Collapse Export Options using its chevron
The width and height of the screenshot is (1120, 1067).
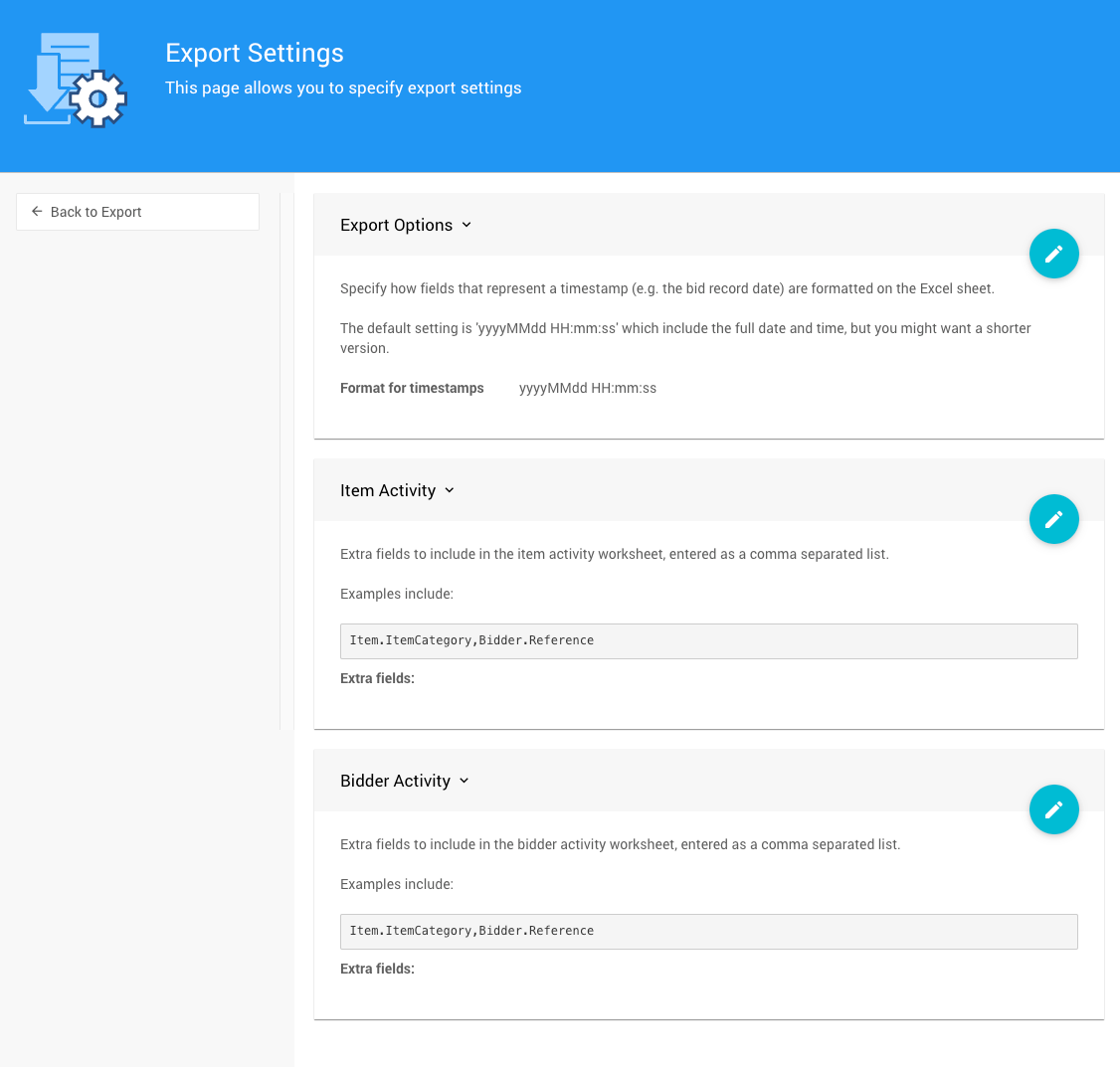pyautogui.click(x=467, y=225)
